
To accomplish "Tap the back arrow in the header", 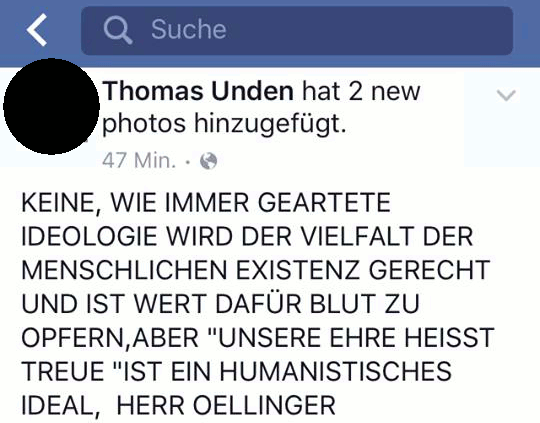I will click(37, 30).
